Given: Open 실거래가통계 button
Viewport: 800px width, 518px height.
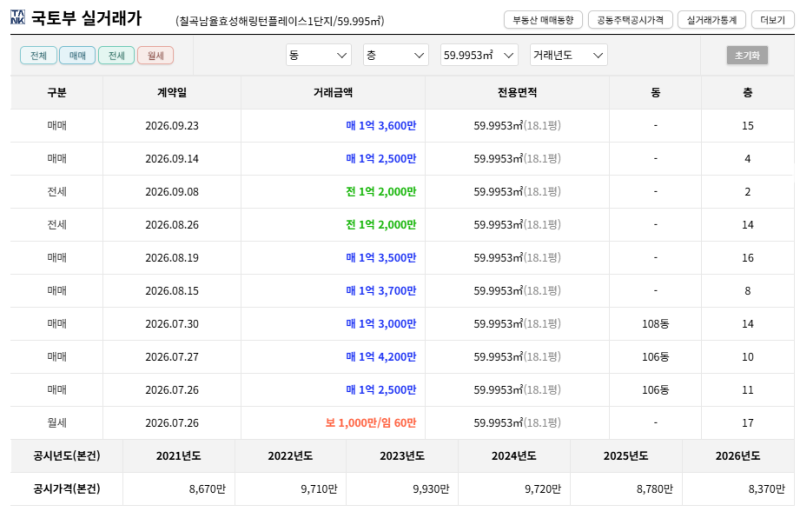Looking at the screenshot, I should coord(712,20).
